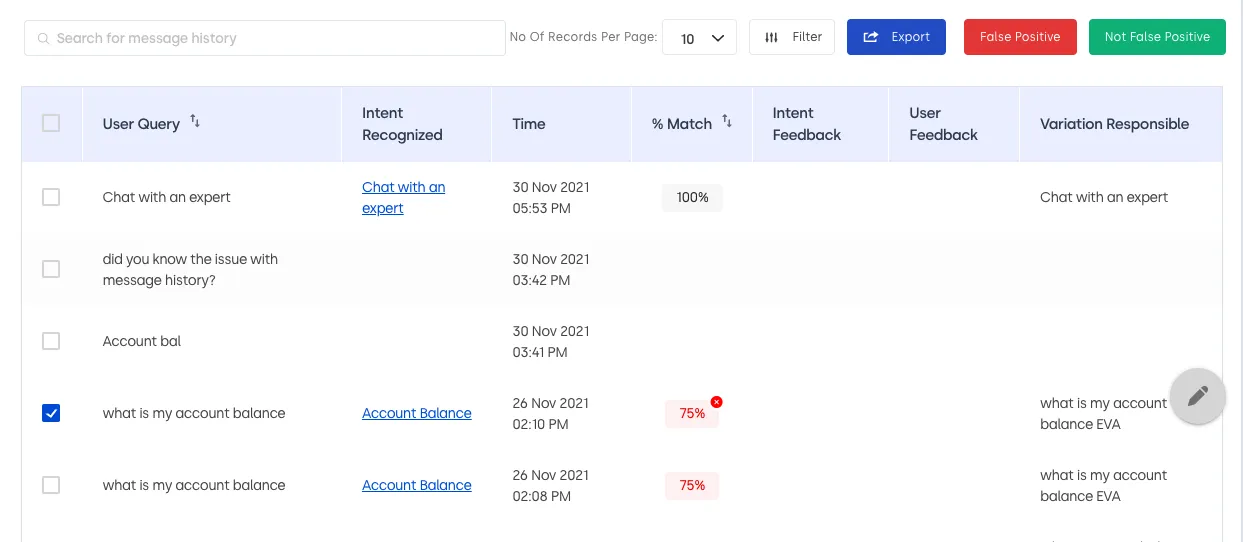This screenshot has width=1243, height=542.
Task: Open the 'Chat with an expert' intent link
Action: click(403, 197)
